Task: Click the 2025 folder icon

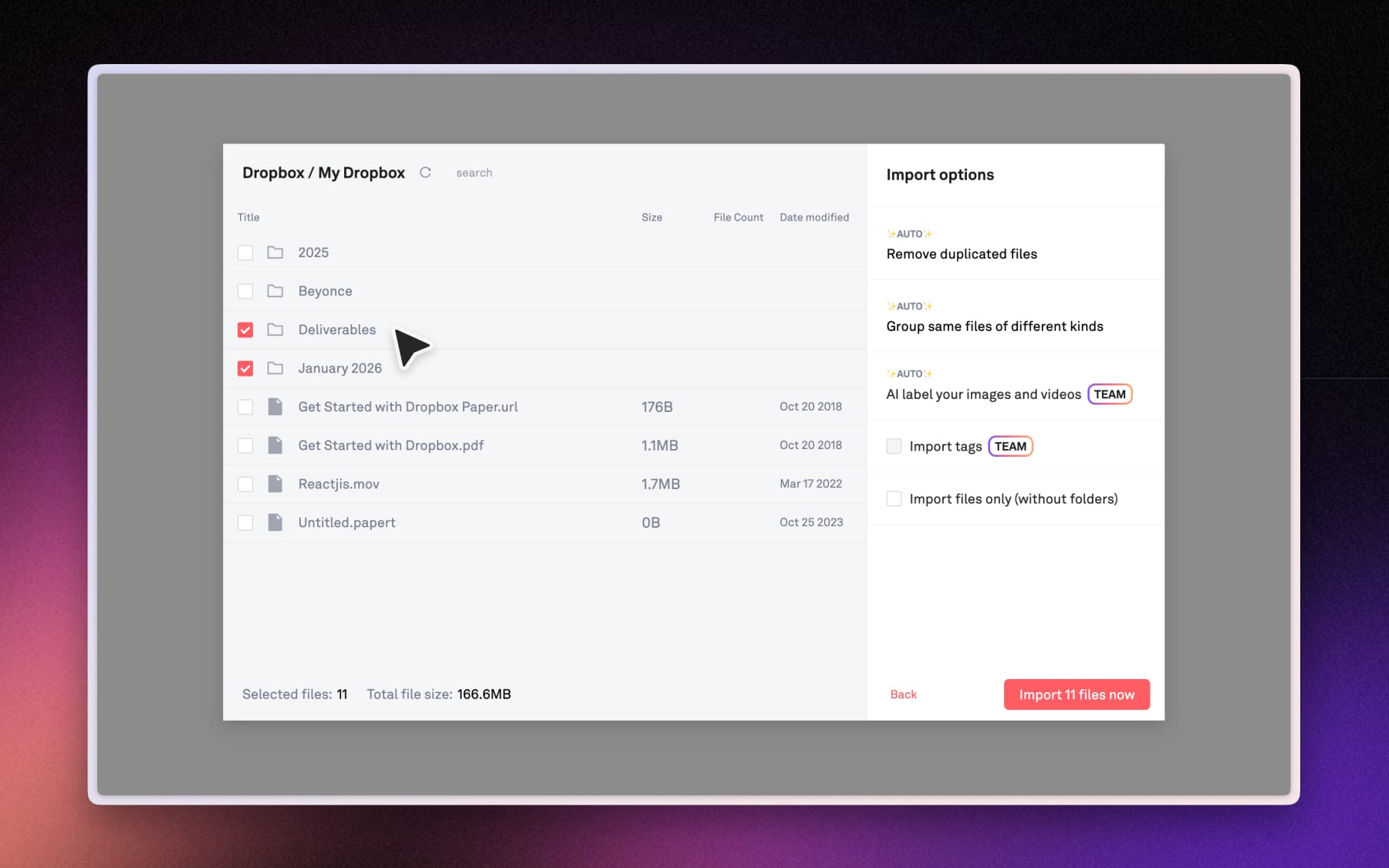Action: [275, 252]
